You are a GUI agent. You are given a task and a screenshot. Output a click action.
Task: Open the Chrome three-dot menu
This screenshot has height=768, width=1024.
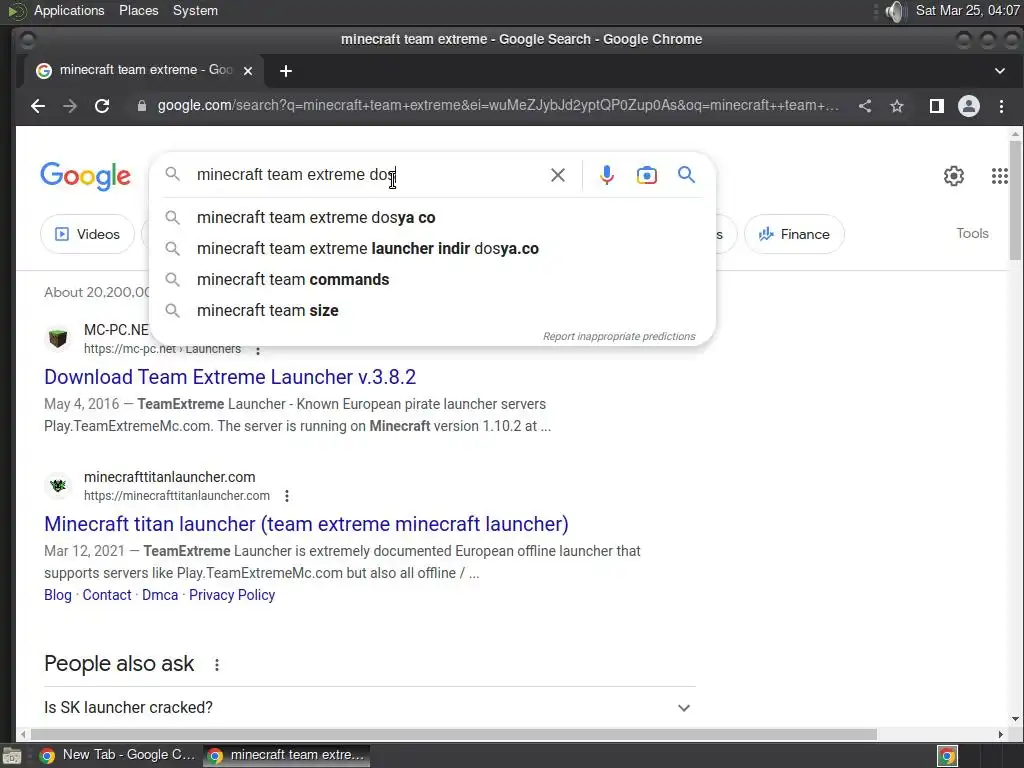pyautogui.click(x=1001, y=106)
